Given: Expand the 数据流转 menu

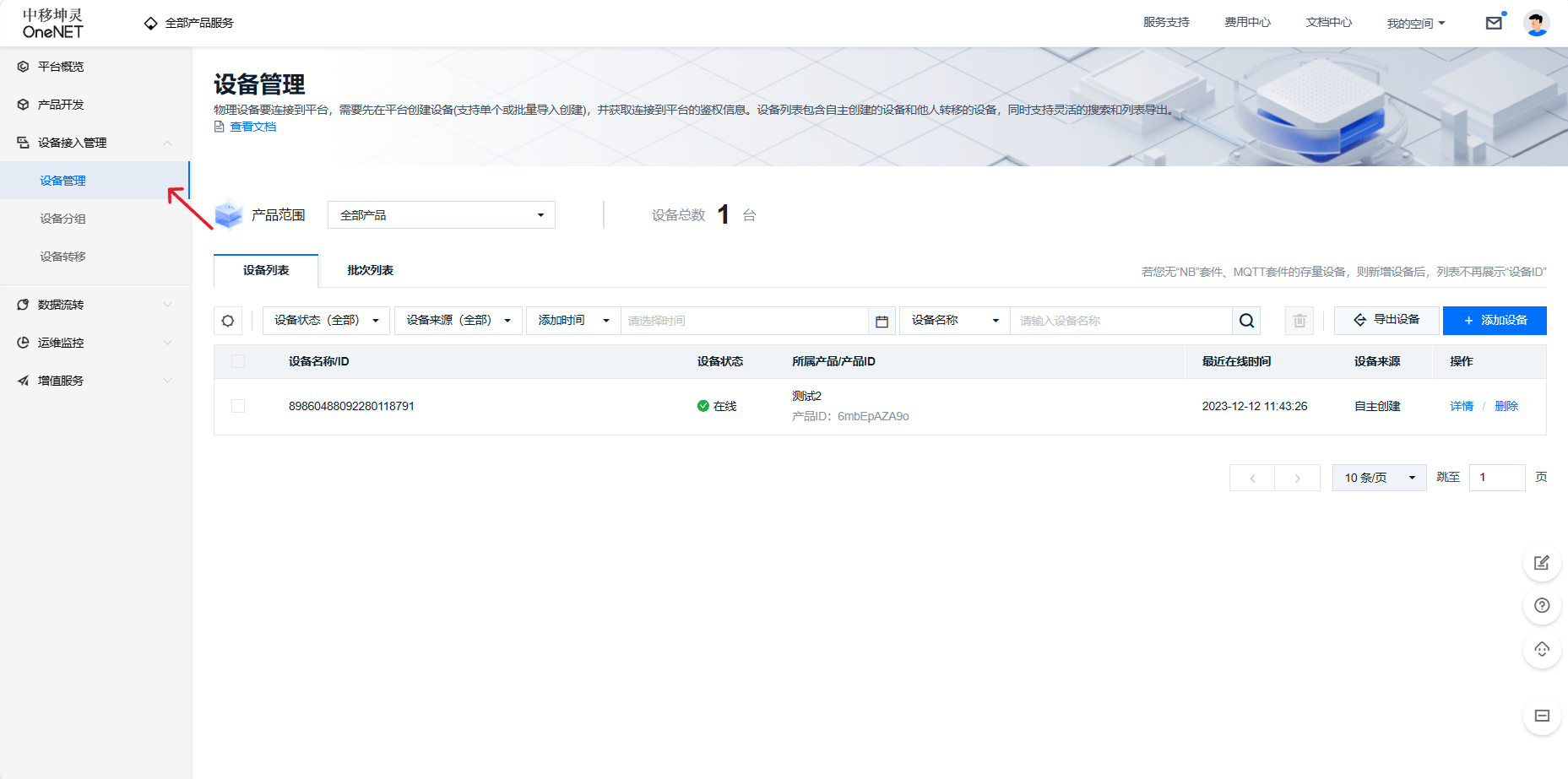Looking at the screenshot, I should pos(166,304).
